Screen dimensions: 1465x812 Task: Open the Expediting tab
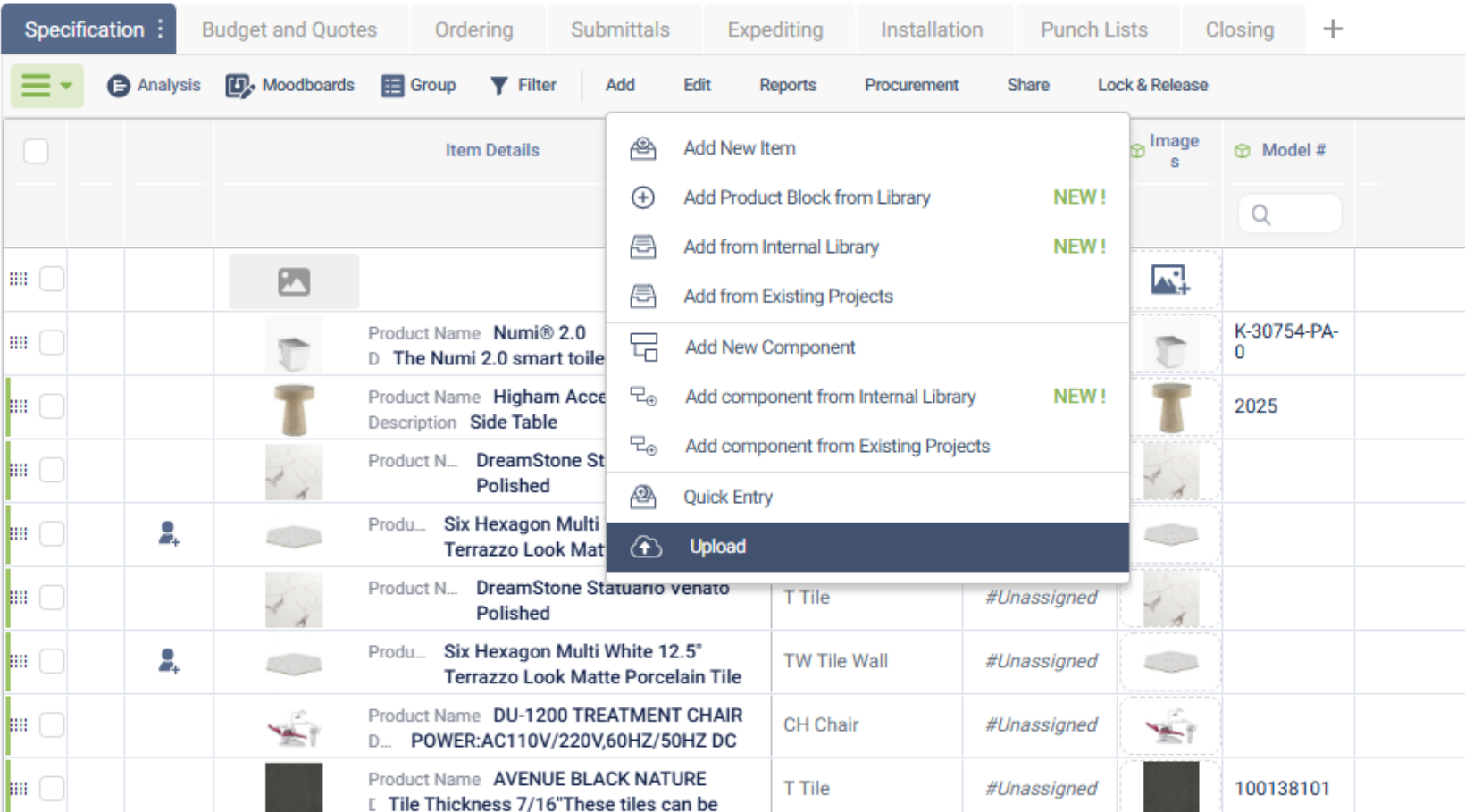[x=775, y=29]
